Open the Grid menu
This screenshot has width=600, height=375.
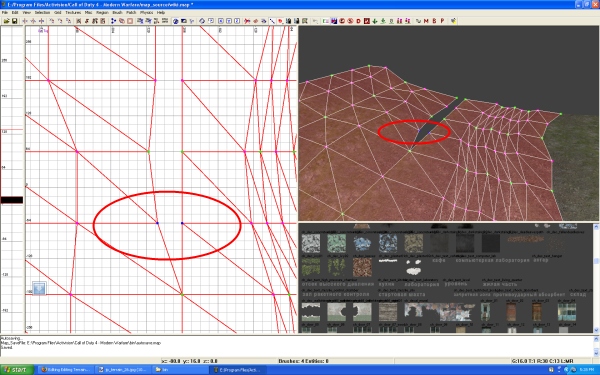[57, 12]
